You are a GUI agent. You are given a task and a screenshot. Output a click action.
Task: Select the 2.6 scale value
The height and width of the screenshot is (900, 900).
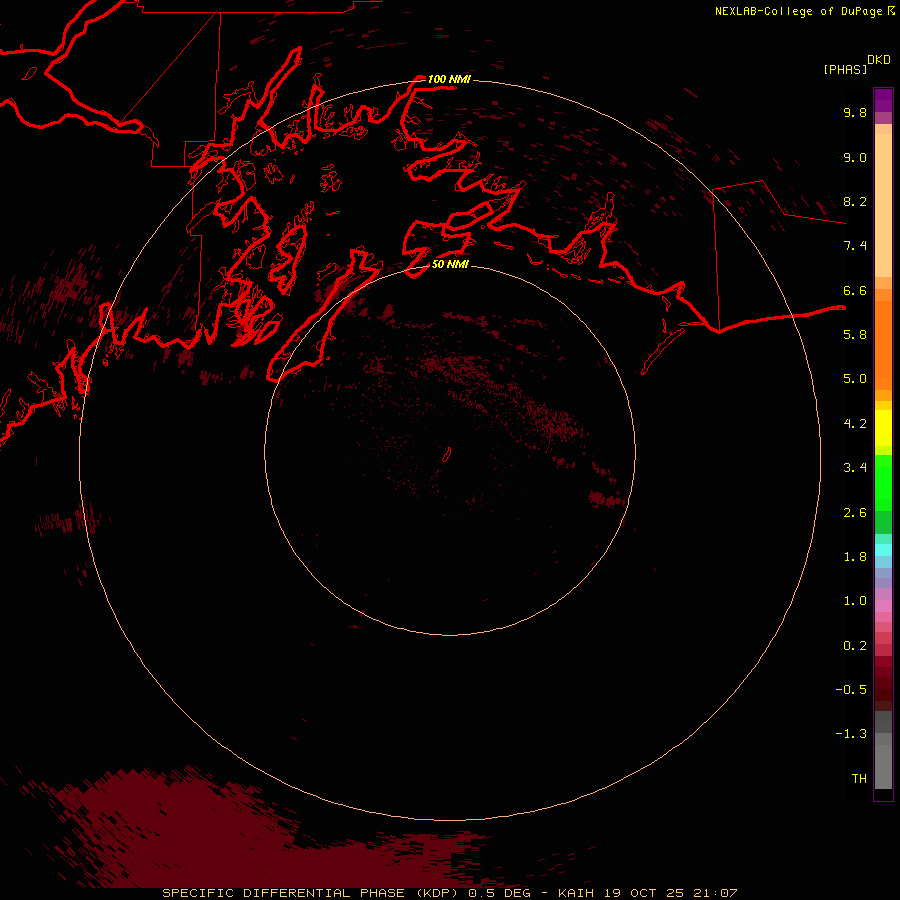855,513
